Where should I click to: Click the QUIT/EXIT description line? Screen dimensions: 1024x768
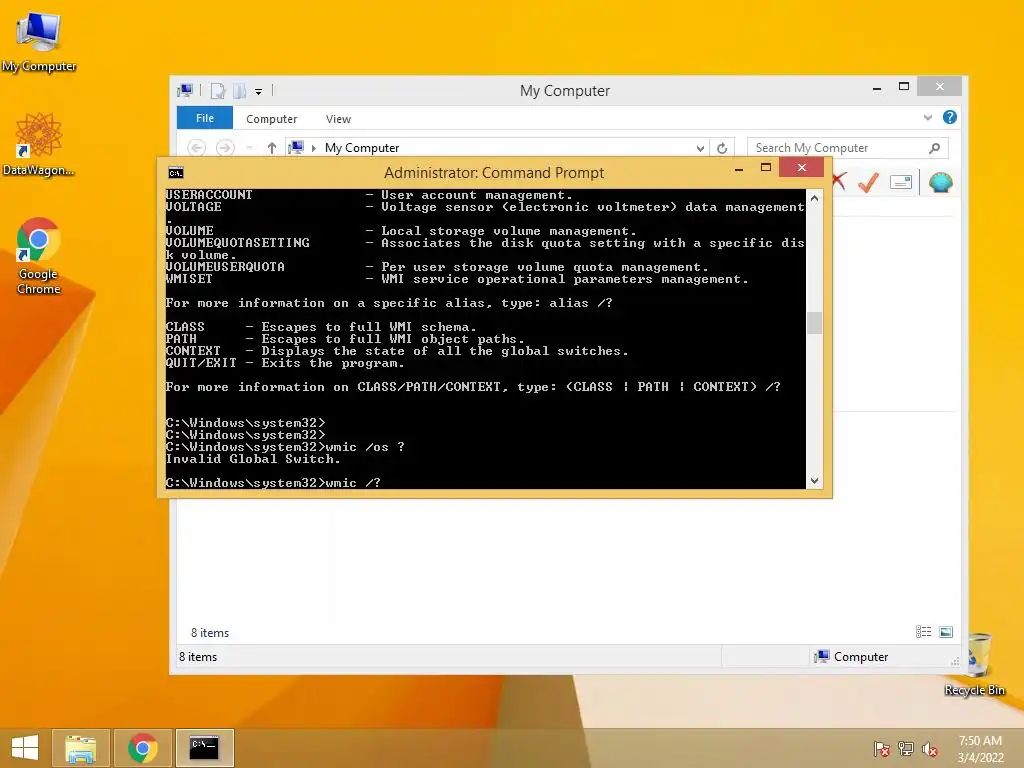click(x=285, y=363)
